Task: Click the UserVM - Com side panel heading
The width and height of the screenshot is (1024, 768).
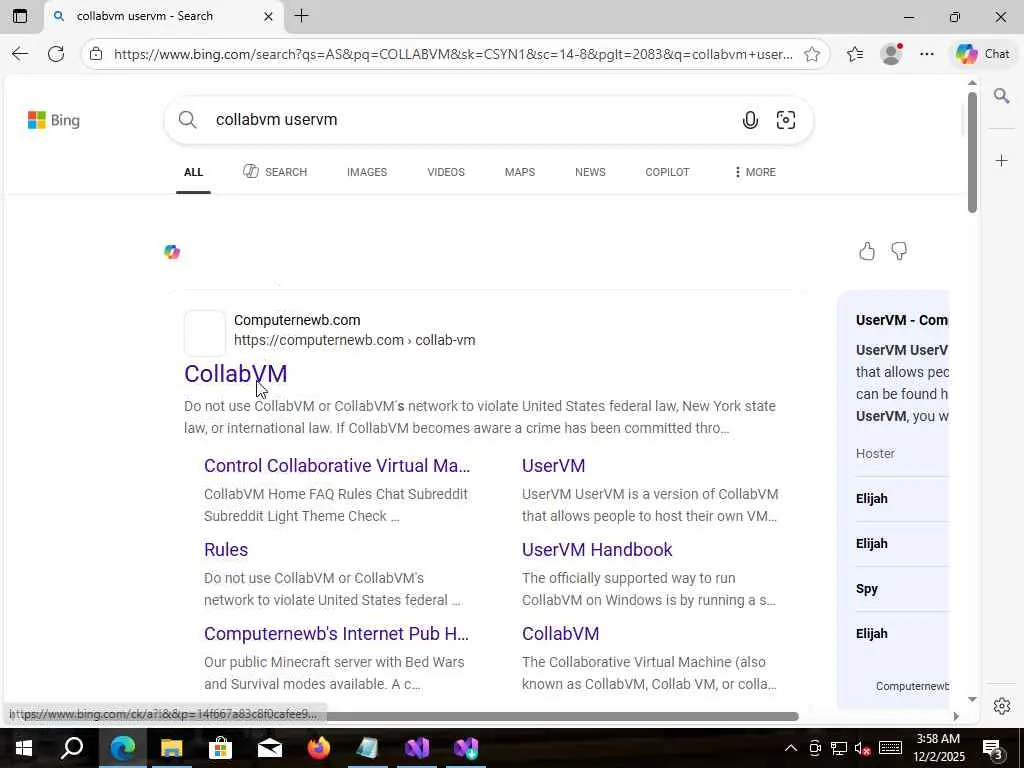Action: click(x=902, y=321)
